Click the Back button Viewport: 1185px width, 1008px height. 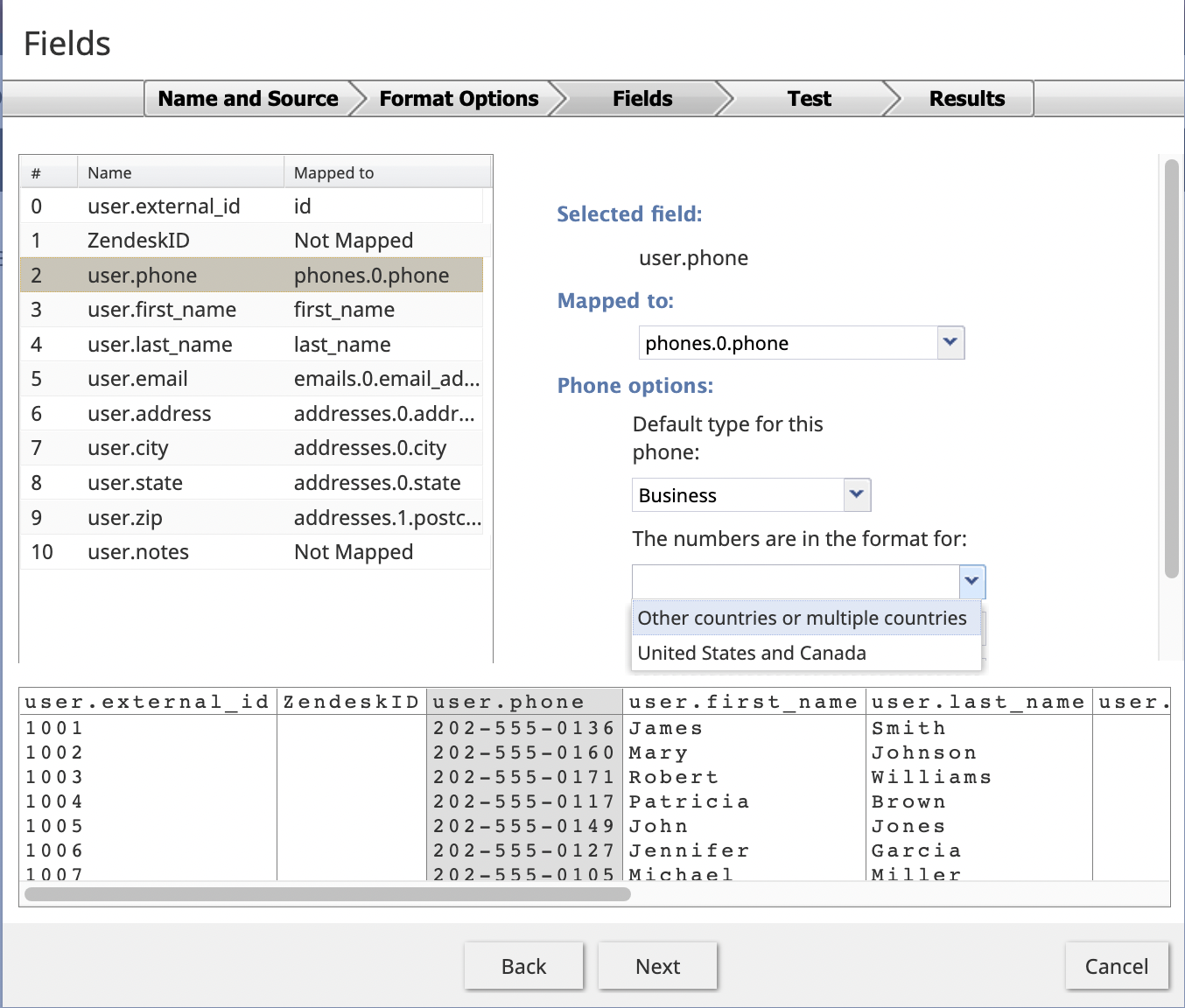pyautogui.click(x=523, y=966)
